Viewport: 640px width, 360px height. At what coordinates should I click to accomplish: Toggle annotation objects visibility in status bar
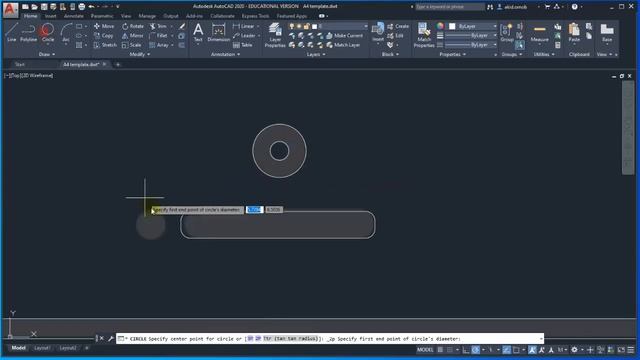pos(532,350)
